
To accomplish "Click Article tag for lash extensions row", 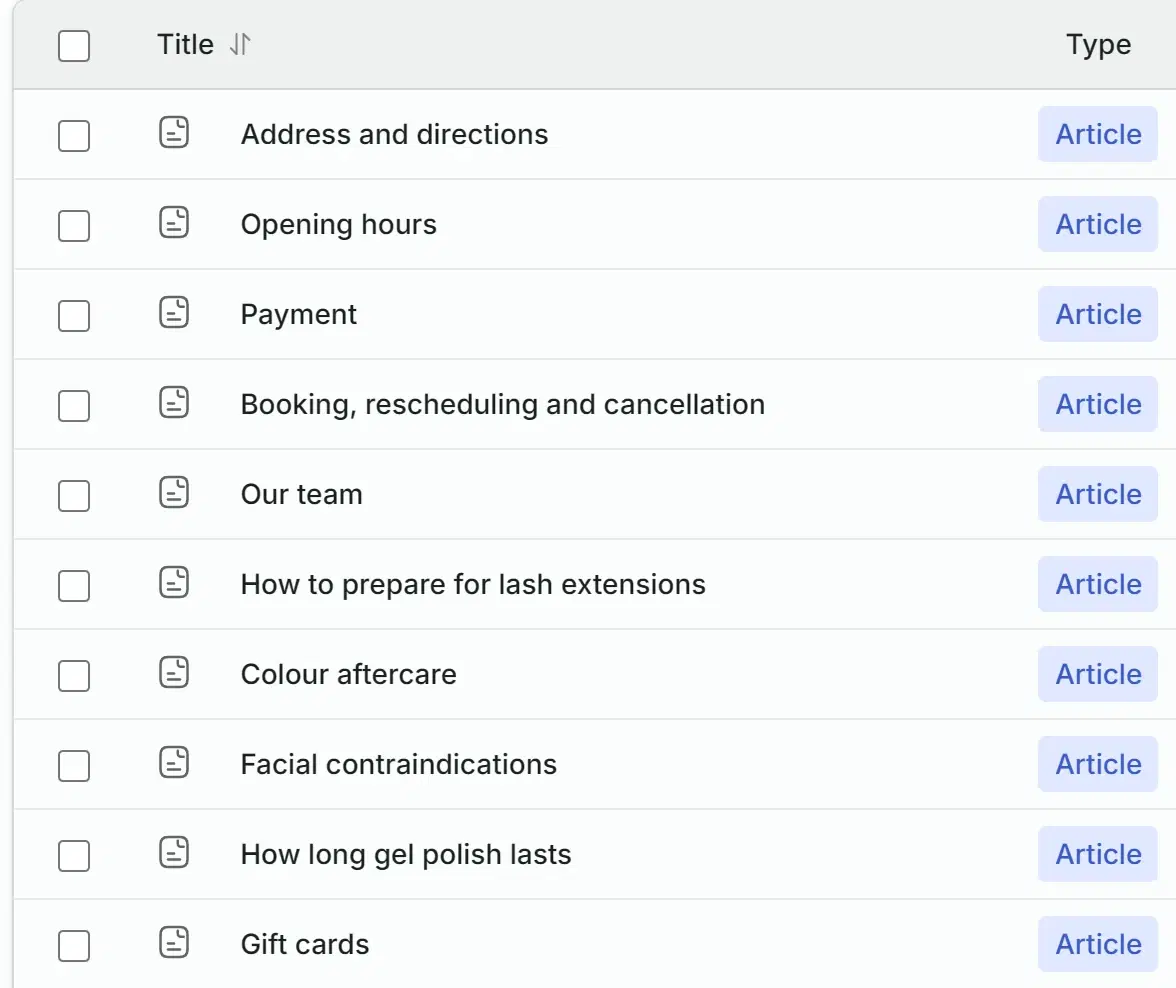I will coord(1098,584).
